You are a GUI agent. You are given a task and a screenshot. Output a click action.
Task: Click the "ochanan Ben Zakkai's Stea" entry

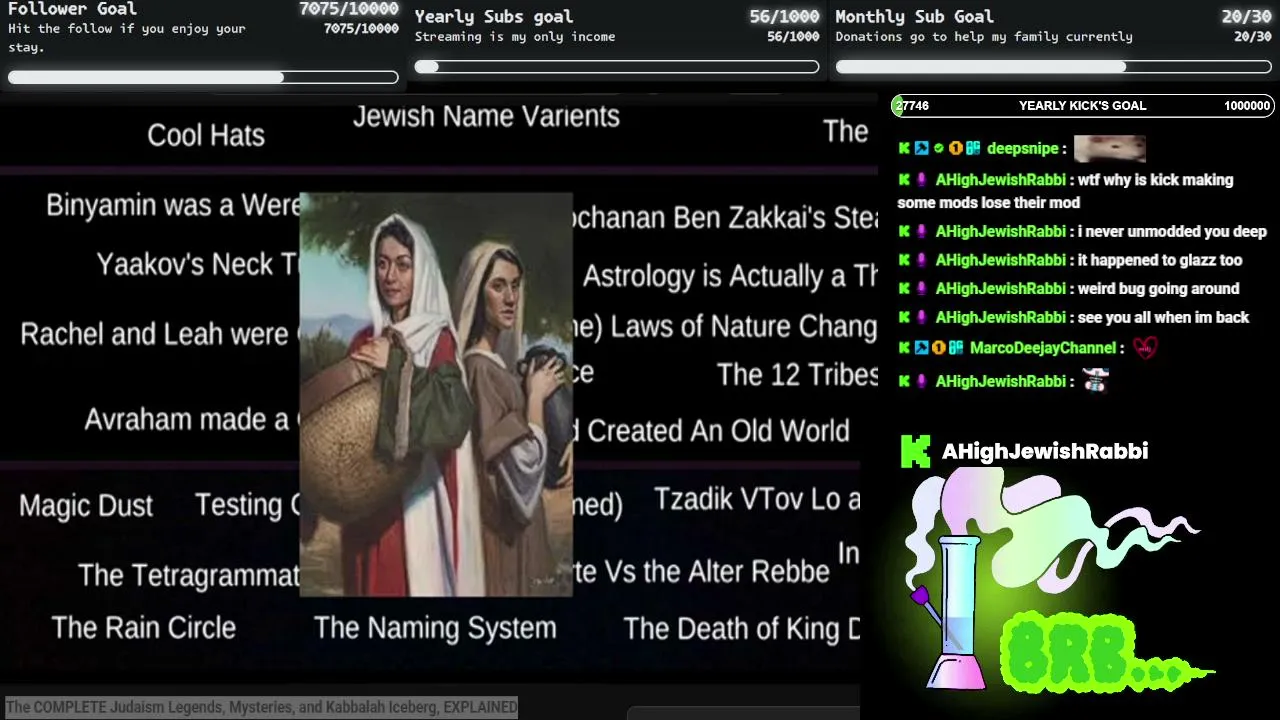tap(726, 218)
